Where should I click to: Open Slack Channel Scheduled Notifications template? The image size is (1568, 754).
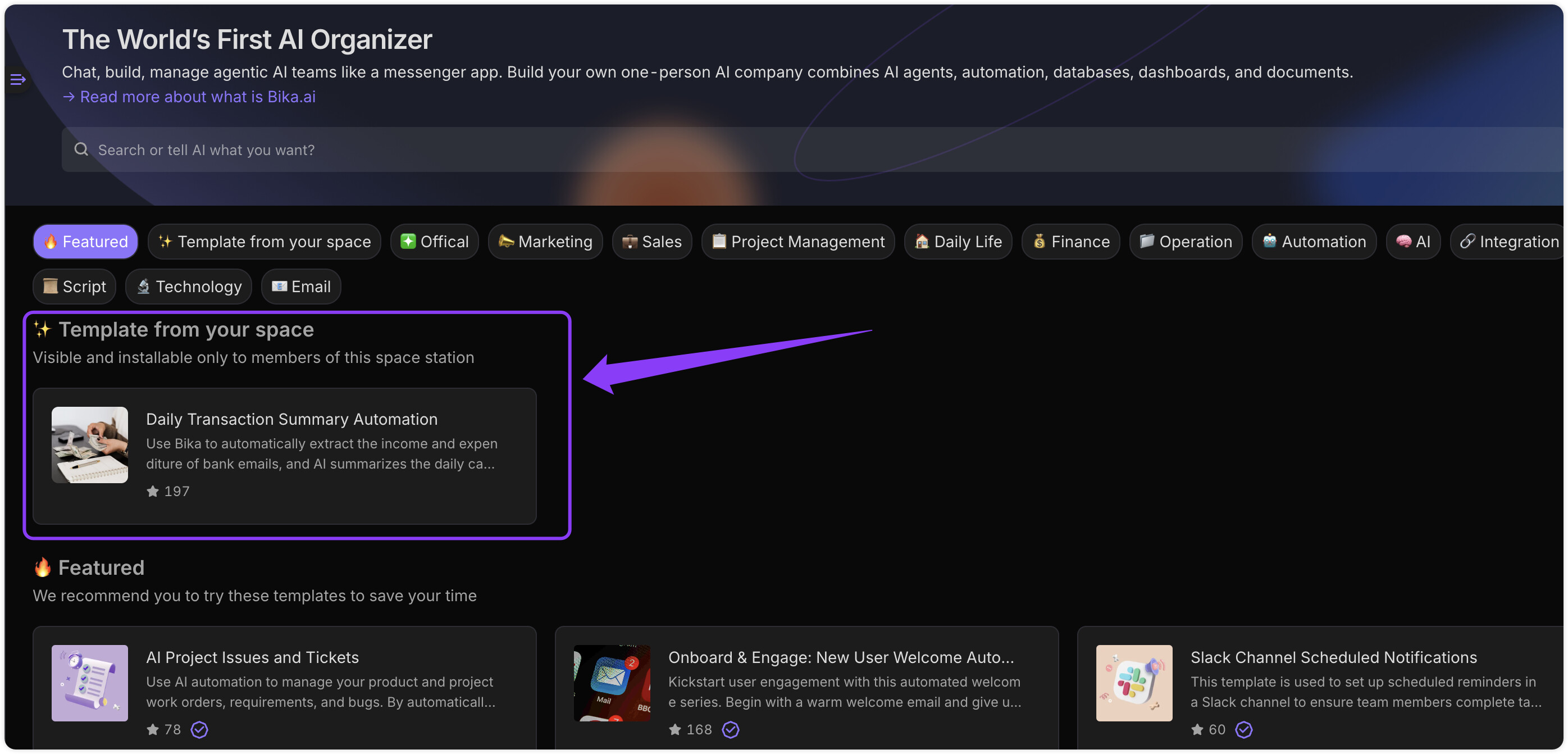click(1333, 657)
